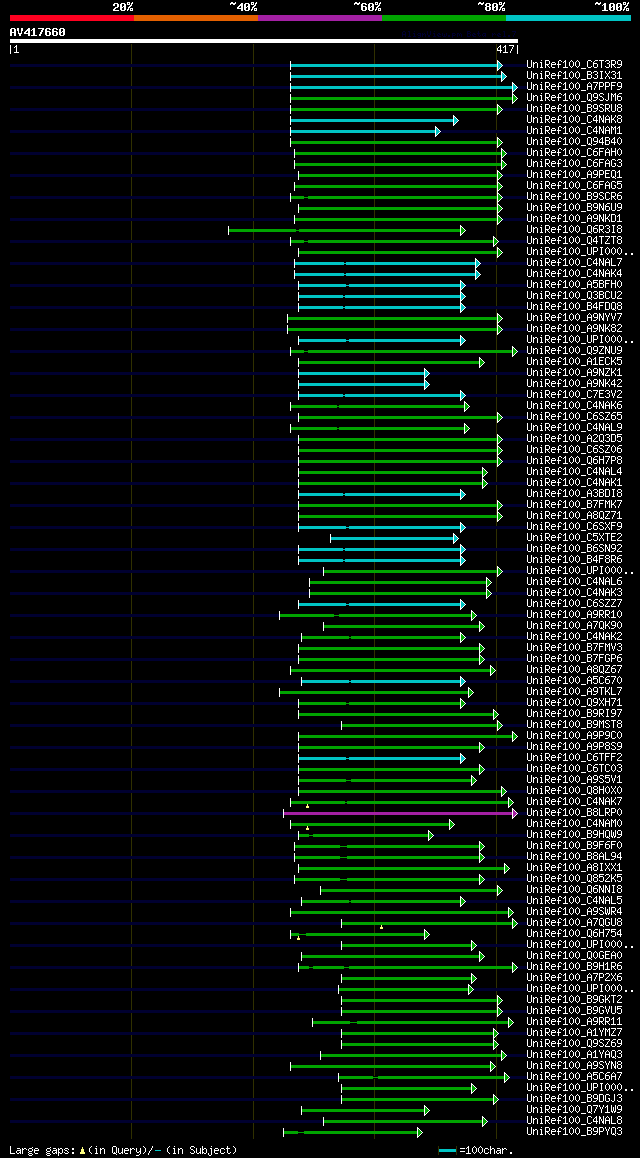Click the query start position 1 marker
This screenshot has width=640, height=1158.
click(14, 49)
